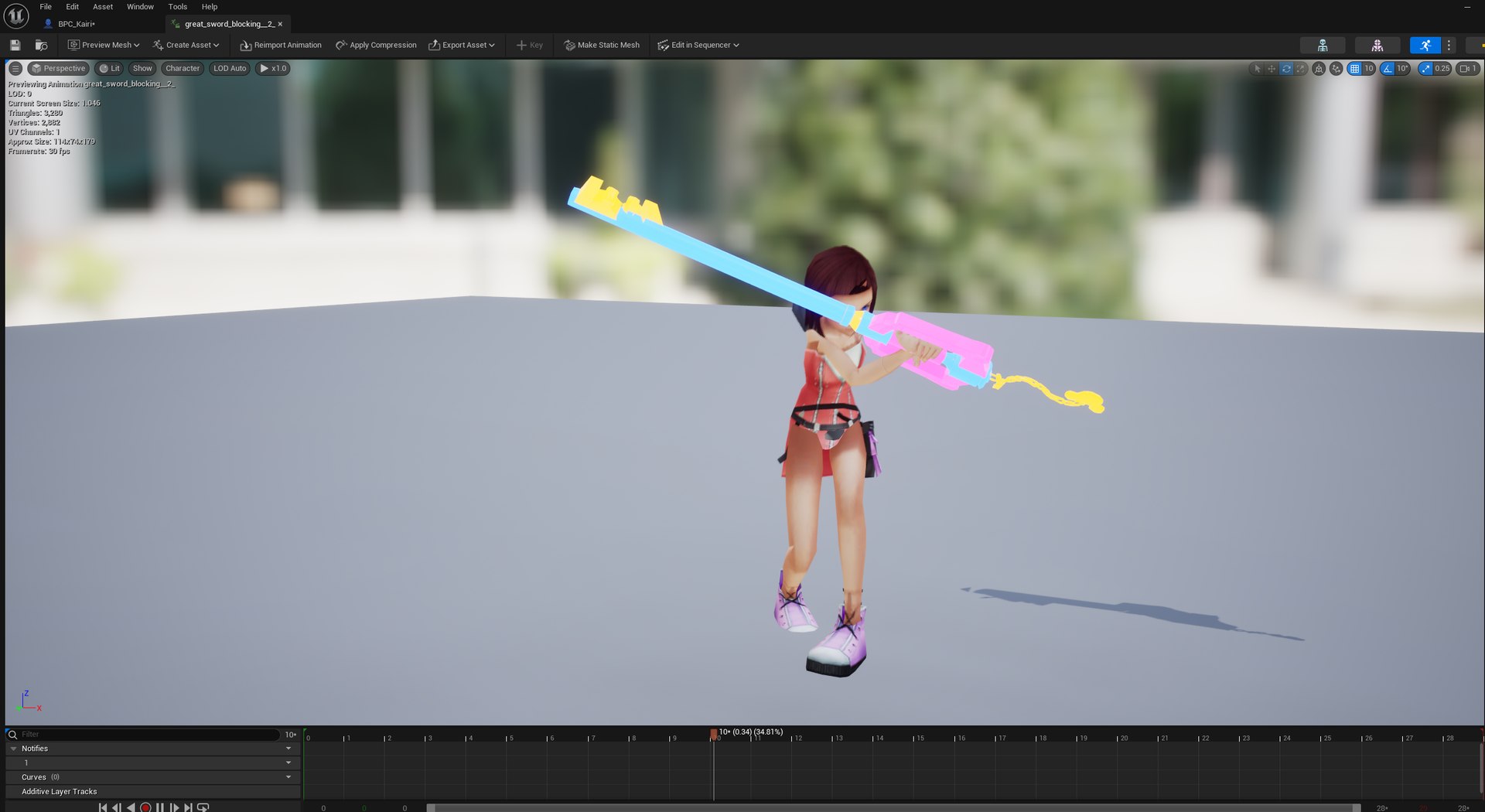Open the viewport options hamburger menu
The height and width of the screenshot is (812, 1485).
coord(15,68)
